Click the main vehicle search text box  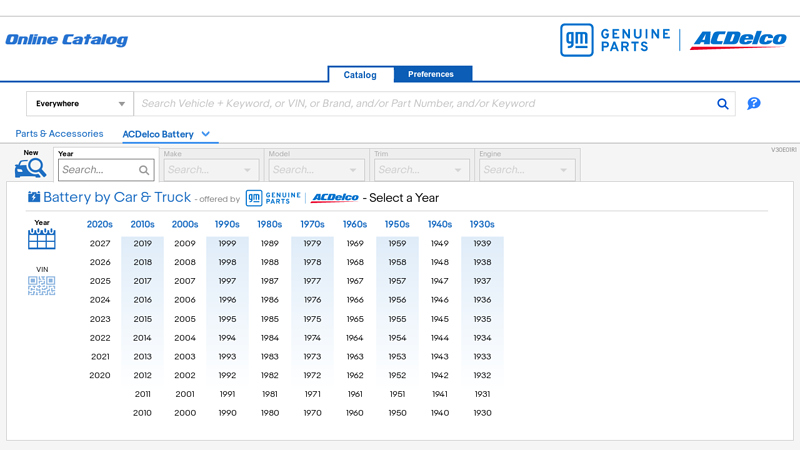click(425, 104)
